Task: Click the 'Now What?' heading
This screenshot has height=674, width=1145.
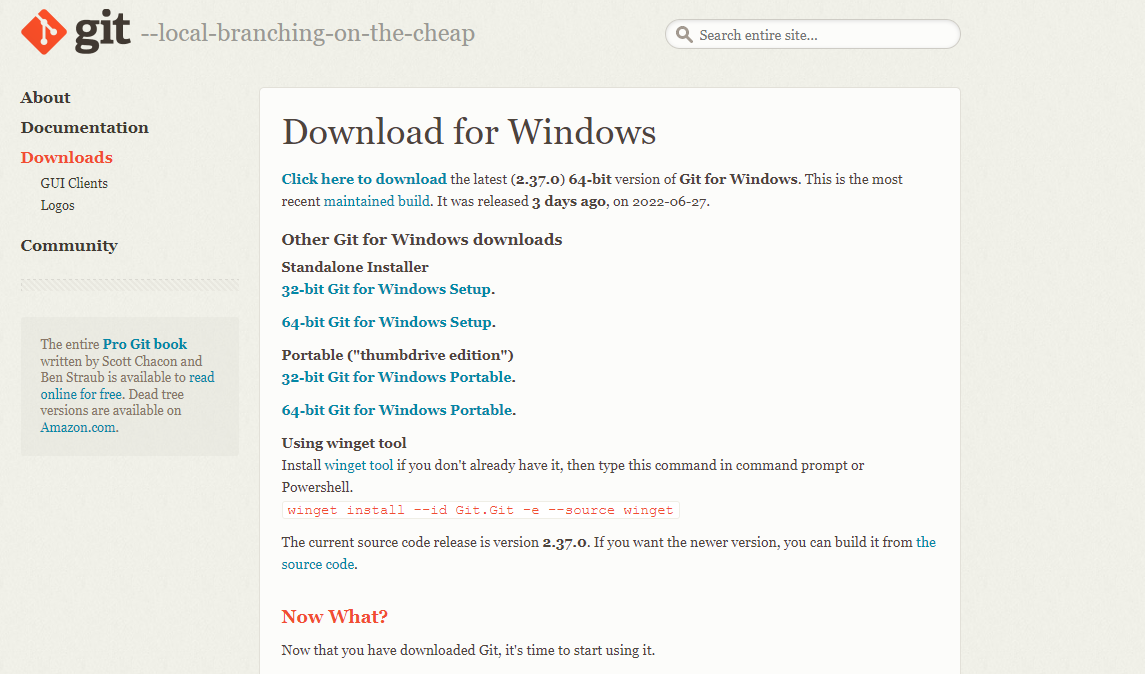Action: click(x=334, y=617)
